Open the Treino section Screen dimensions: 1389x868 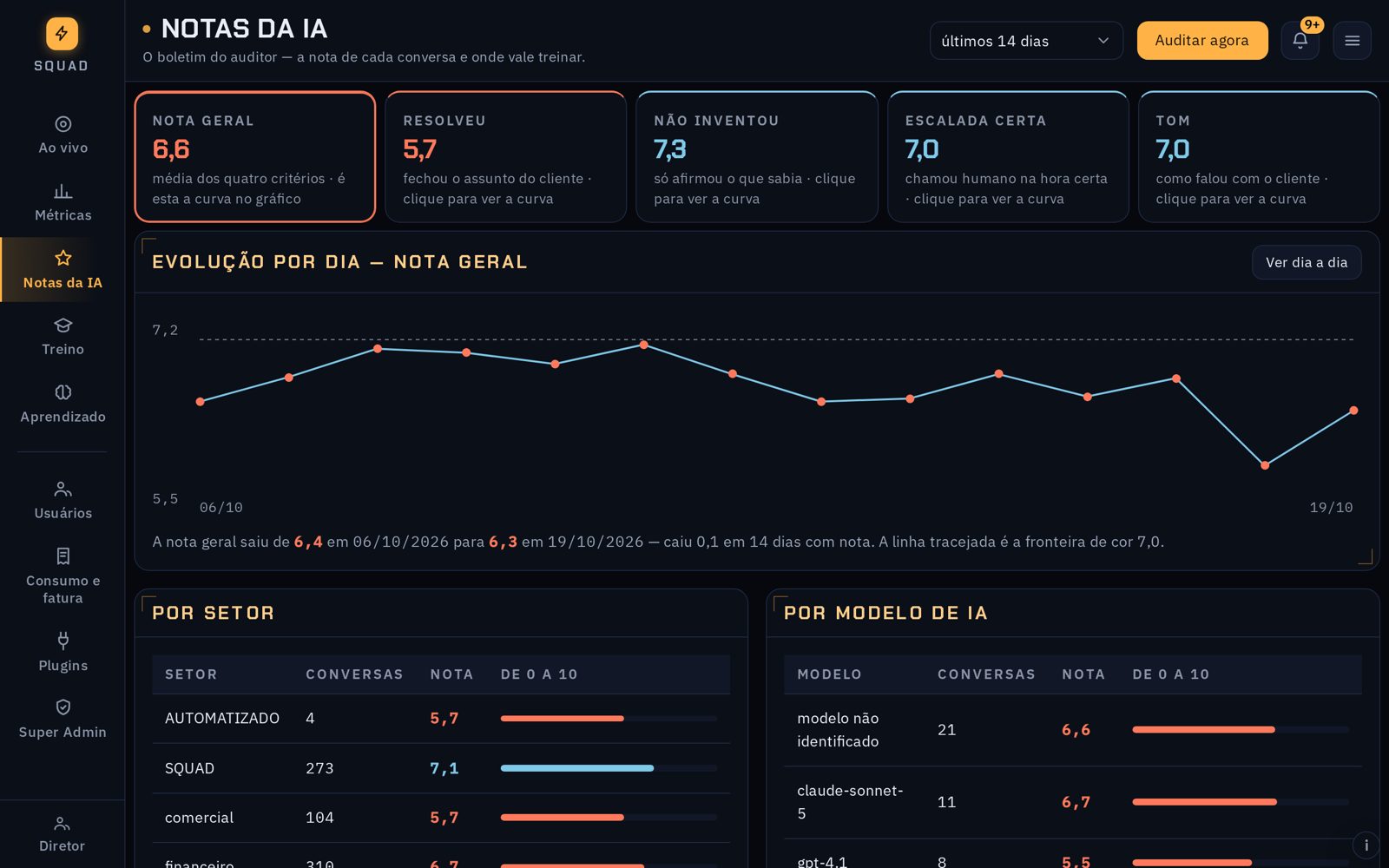(63, 337)
